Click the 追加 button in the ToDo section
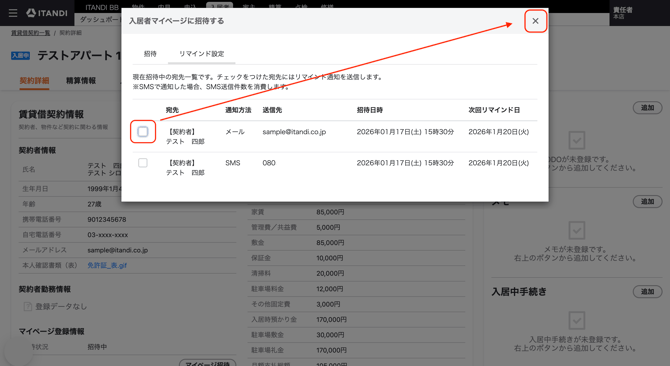This screenshot has height=366, width=670. [647, 108]
